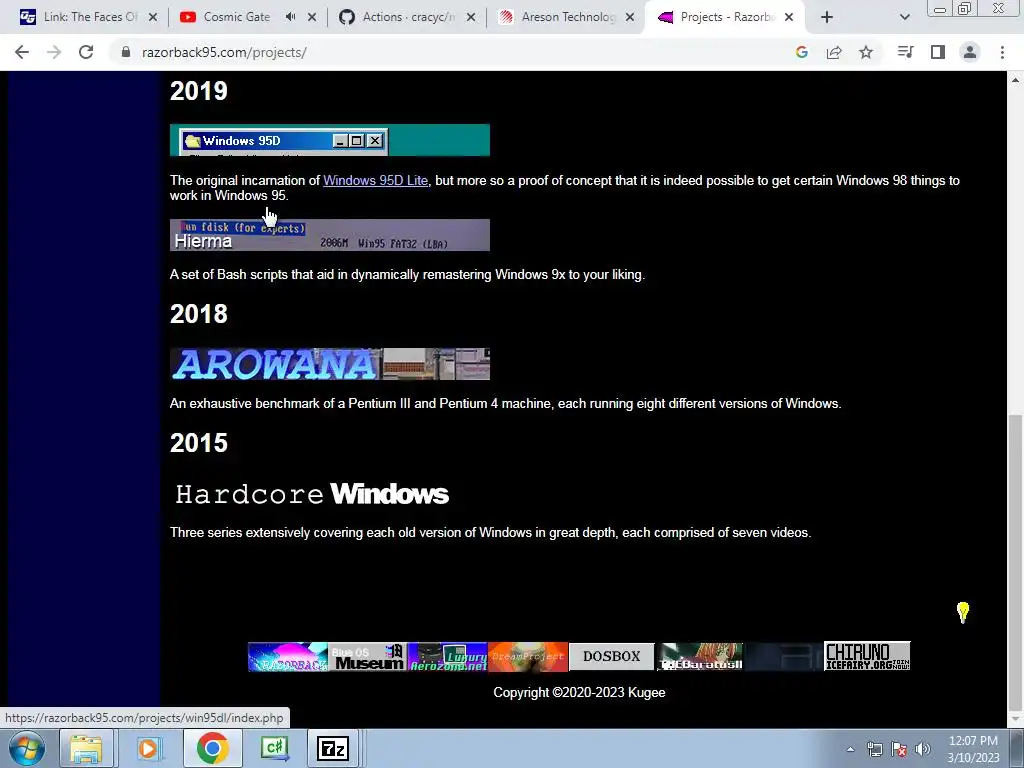Click the 2019 heading text

pyautogui.click(x=199, y=91)
